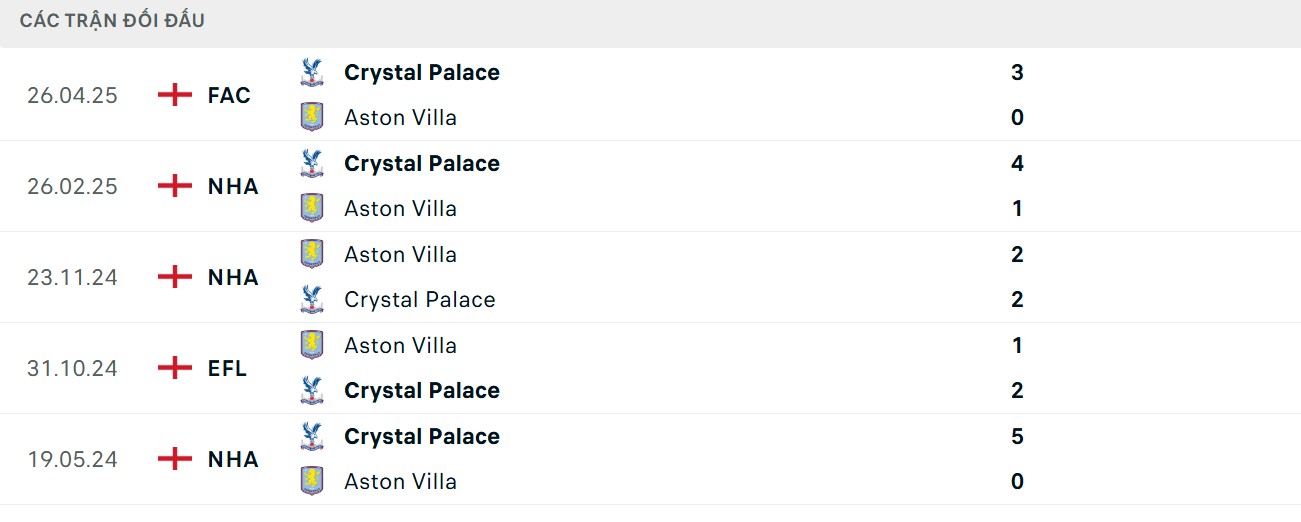Open Crystal Palace name in 19.05.24 match
Screen dimensions: 1301x522
tap(421, 436)
